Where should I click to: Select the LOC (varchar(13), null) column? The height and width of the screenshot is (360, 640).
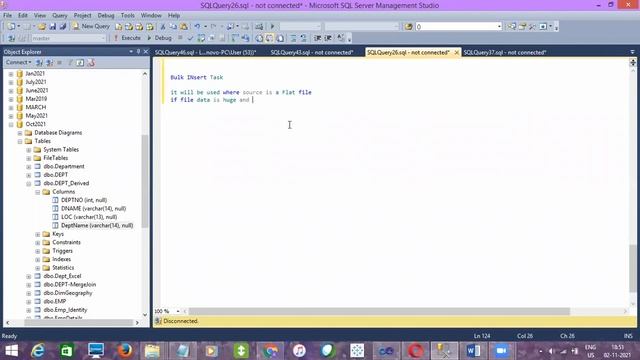89,217
